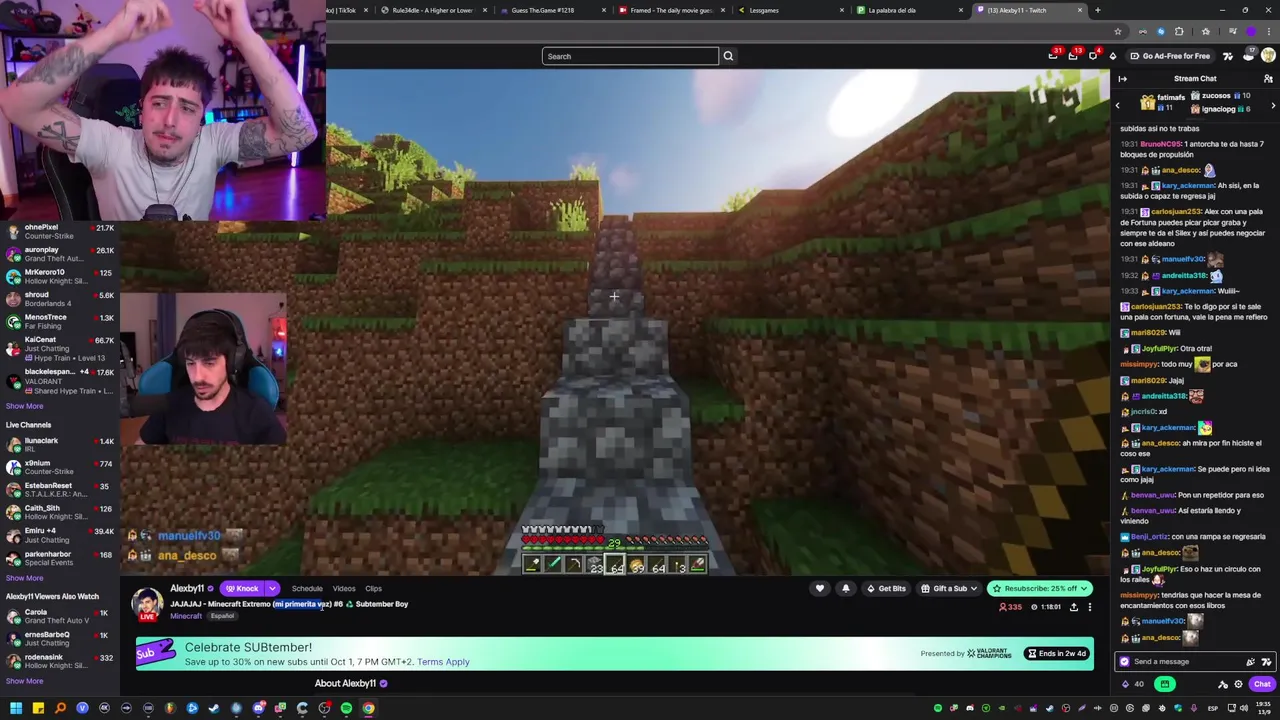The image size is (1280, 720).
Task: Click the Chat send button
Action: click(1262, 684)
